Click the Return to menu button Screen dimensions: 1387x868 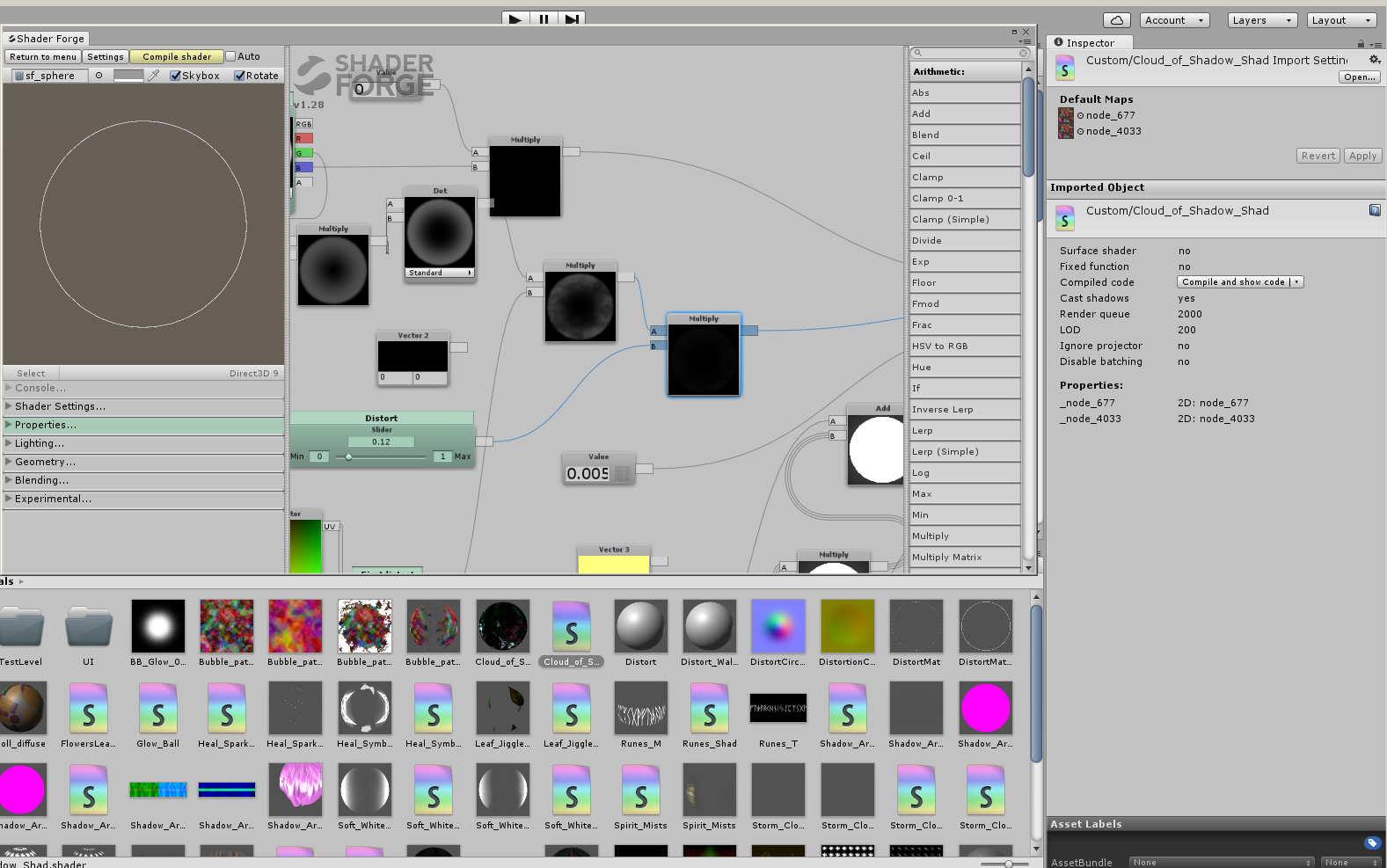click(43, 56)
